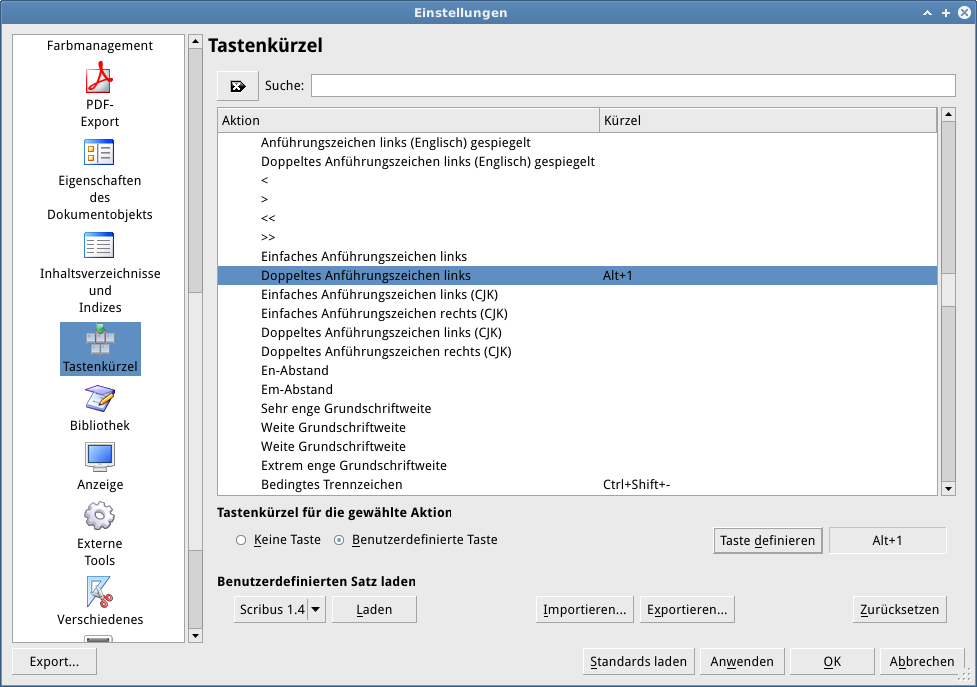Open the Verschiedenes scissors icon

pos(100,592)
